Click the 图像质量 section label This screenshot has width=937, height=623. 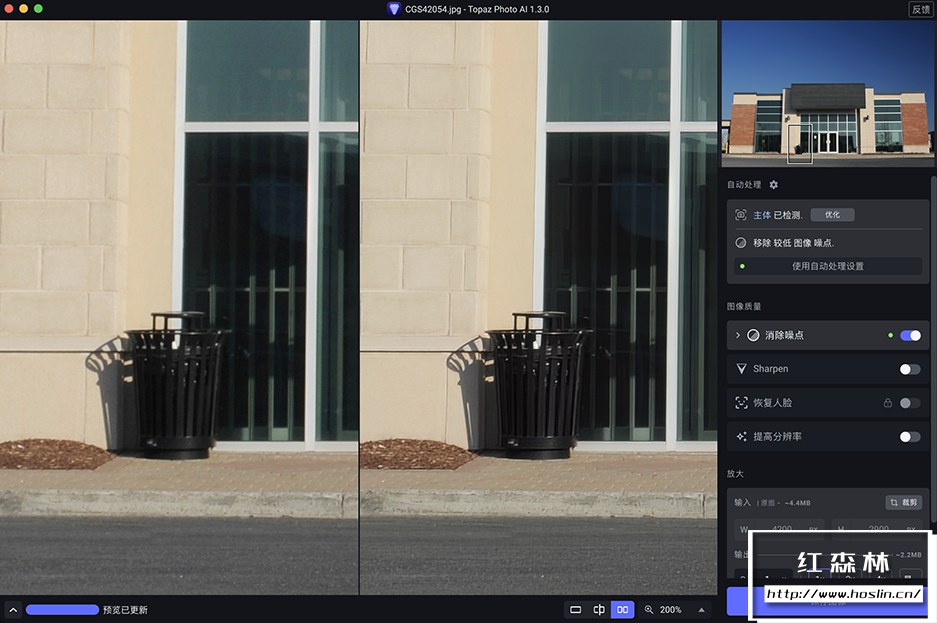pos(744,306)
